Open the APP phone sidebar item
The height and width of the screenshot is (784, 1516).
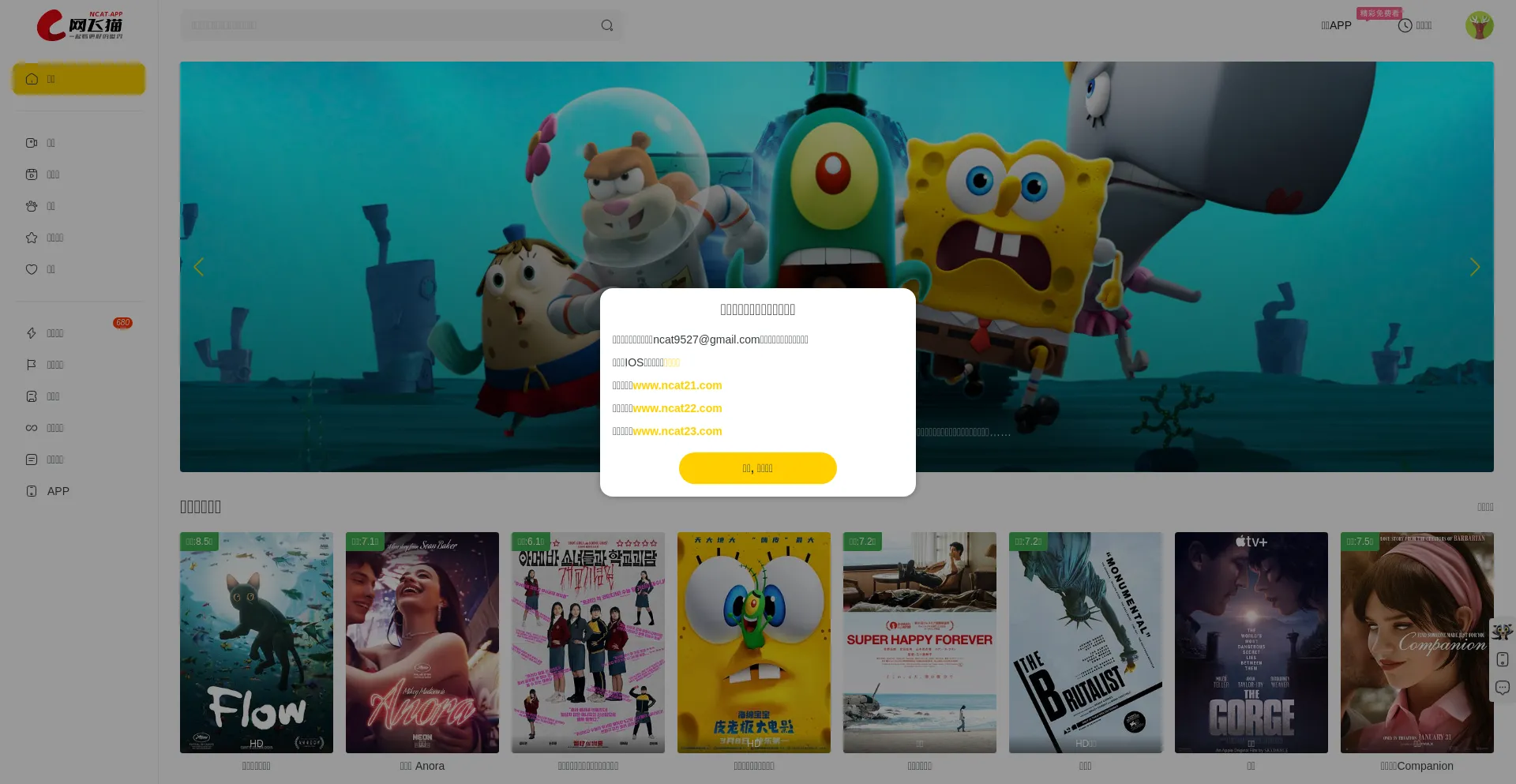[79, 491]
